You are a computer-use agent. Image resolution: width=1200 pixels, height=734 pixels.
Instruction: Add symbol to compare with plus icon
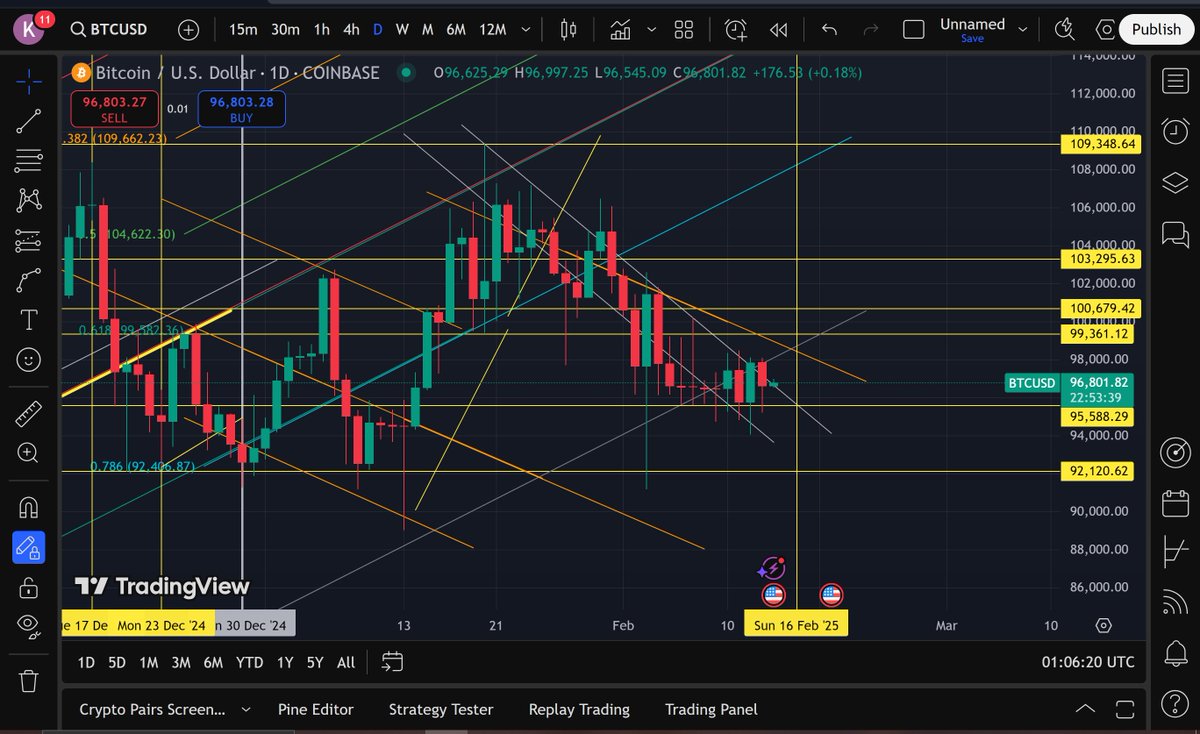point(189,29)
